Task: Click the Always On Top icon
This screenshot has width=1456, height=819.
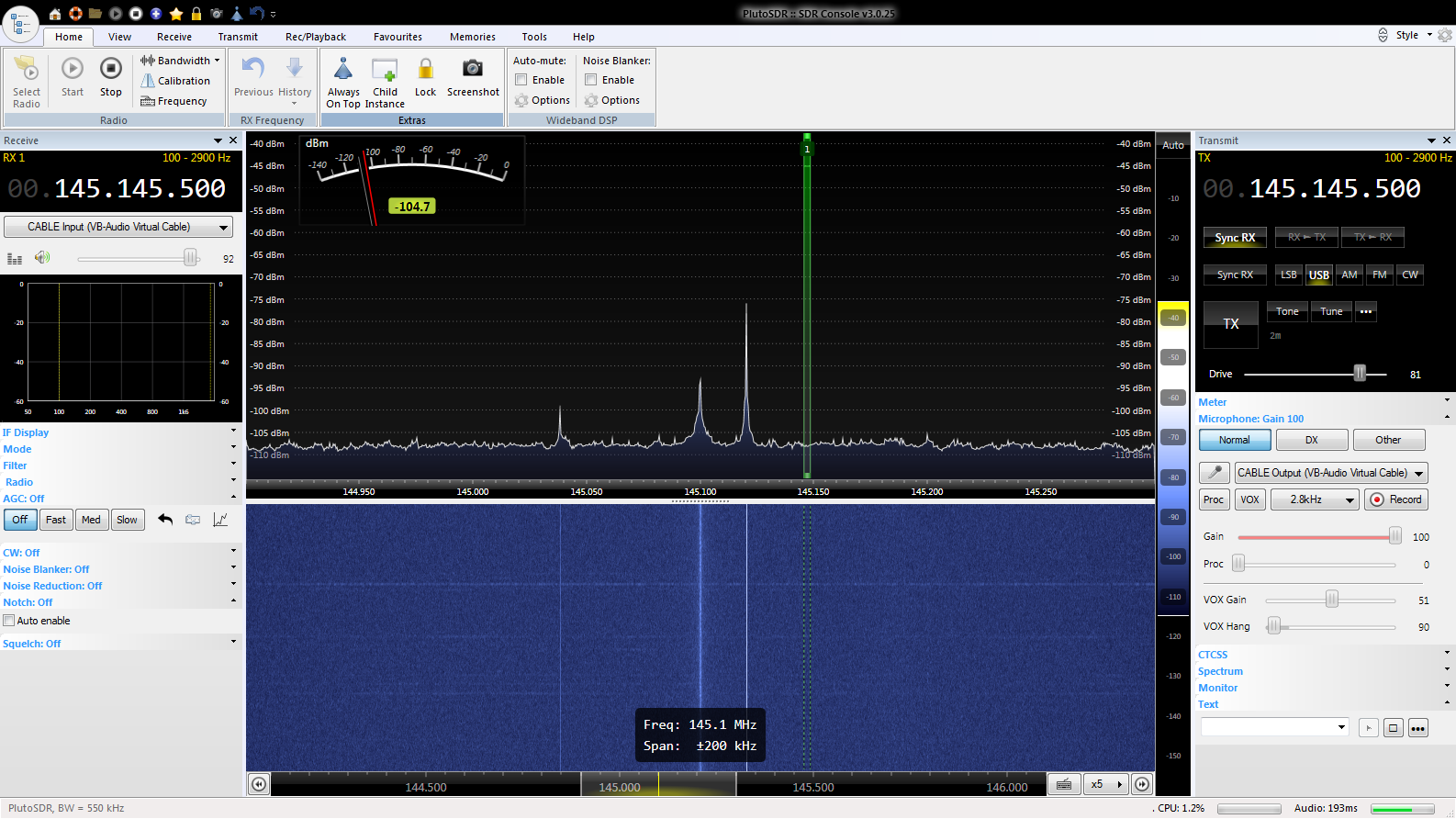Action: [x=343, y=69]
